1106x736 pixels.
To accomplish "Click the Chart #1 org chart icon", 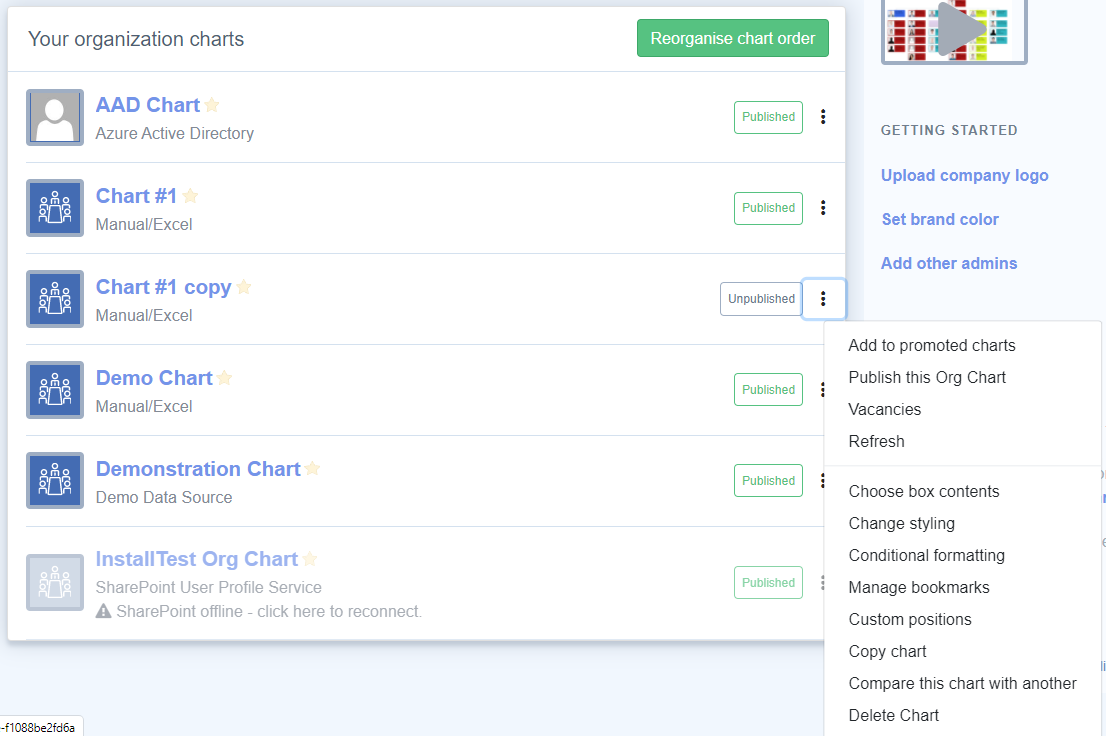I will point(55,208).
